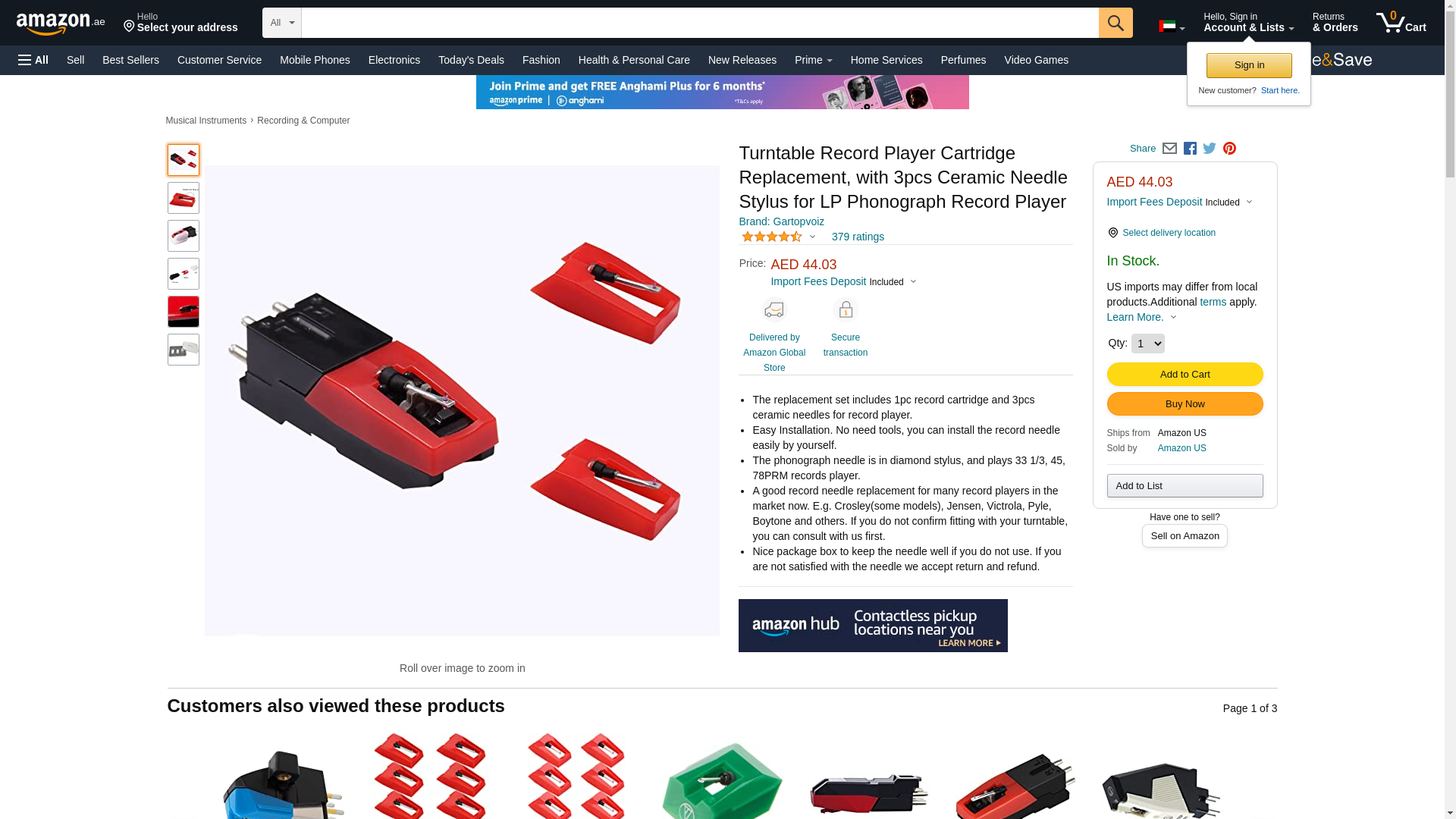Open the Electronics navigation item
Viewport: 1456px width, 819px height.
pos(394,60)
